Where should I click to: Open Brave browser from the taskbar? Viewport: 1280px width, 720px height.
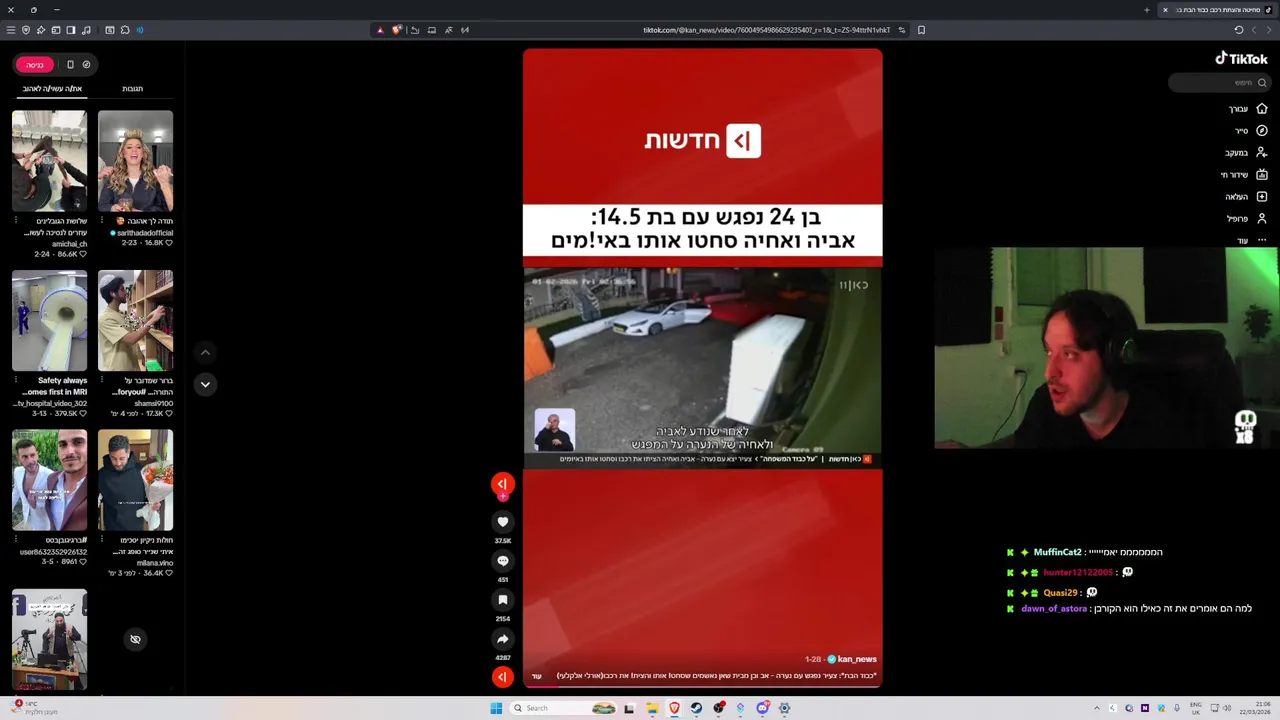pyautogui.click(x=674, y=708)
